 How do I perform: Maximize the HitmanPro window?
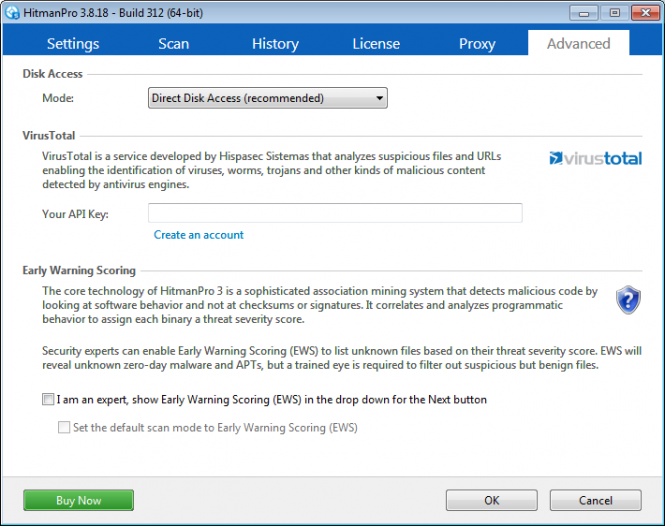(x=615, y=13)
